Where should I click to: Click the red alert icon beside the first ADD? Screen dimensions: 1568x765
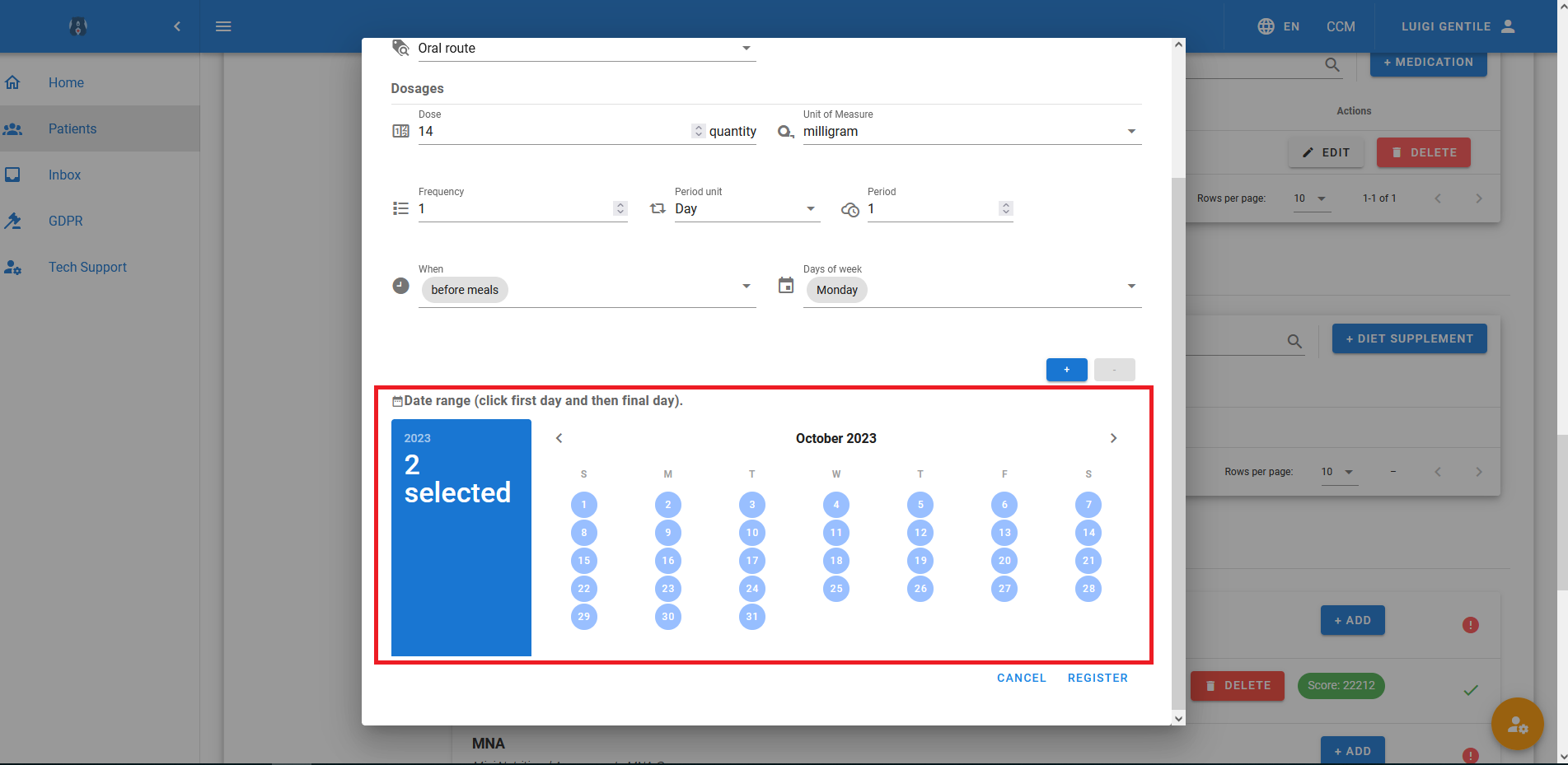pyautogui.click(x=1471, y=625)
